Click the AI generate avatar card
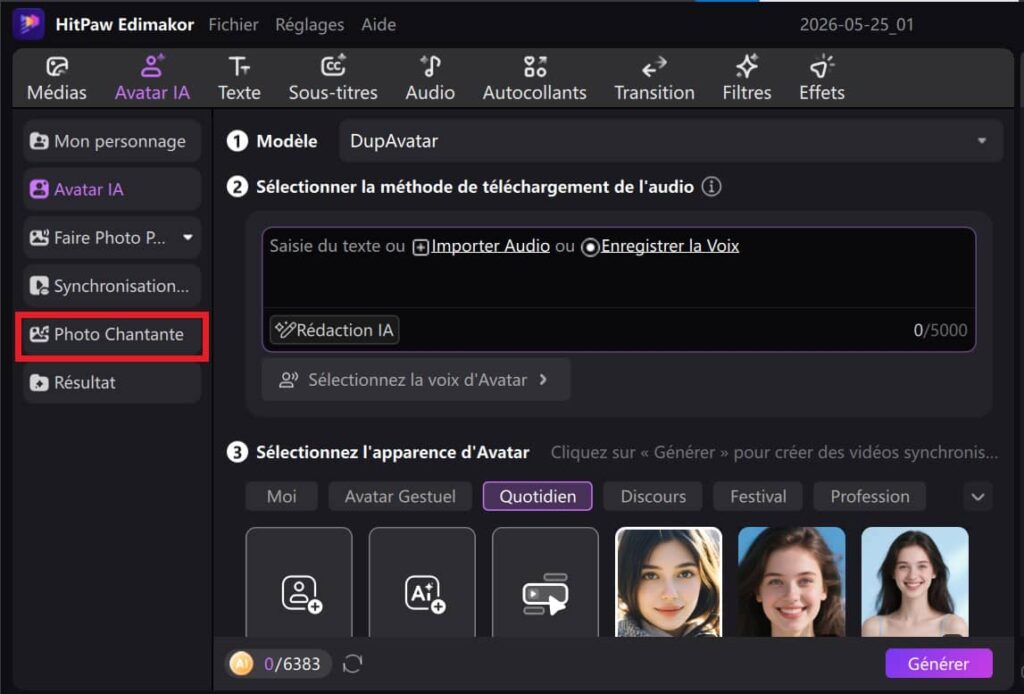 click(423, 582)
